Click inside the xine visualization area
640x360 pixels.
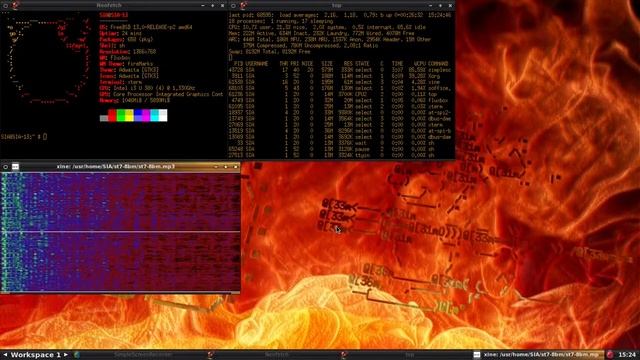click(x=120, y=232)
